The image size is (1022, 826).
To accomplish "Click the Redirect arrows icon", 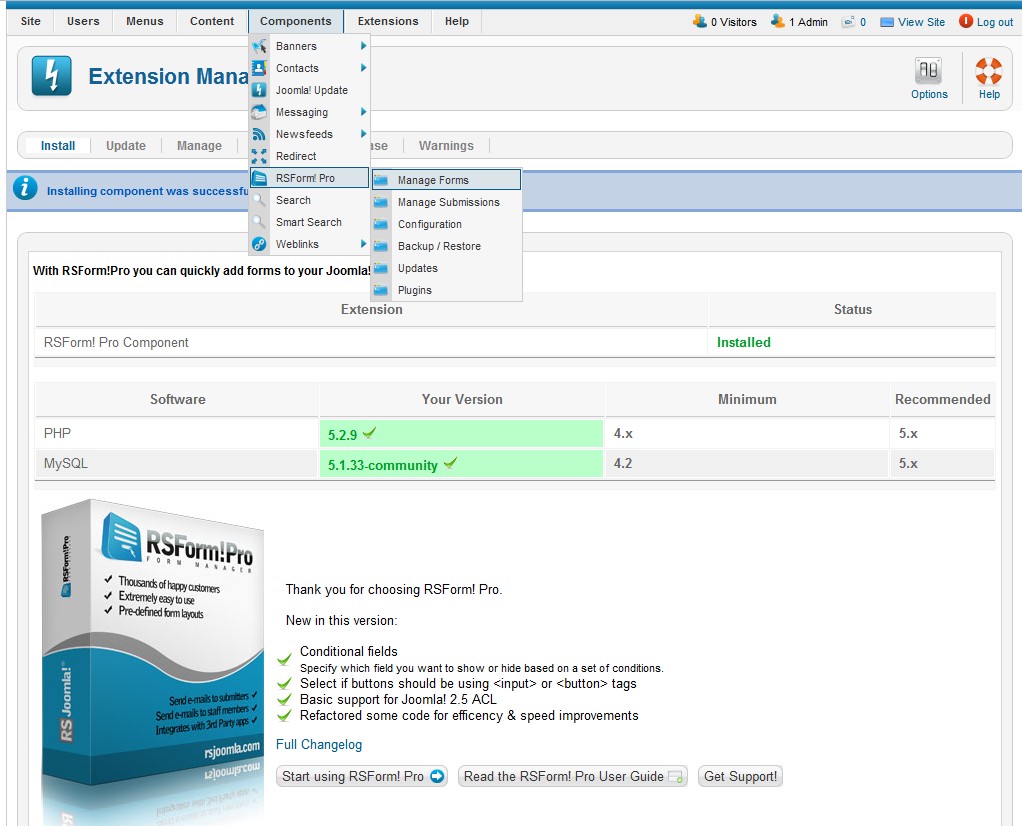I will pyautogui.click(x=259, y=156).
